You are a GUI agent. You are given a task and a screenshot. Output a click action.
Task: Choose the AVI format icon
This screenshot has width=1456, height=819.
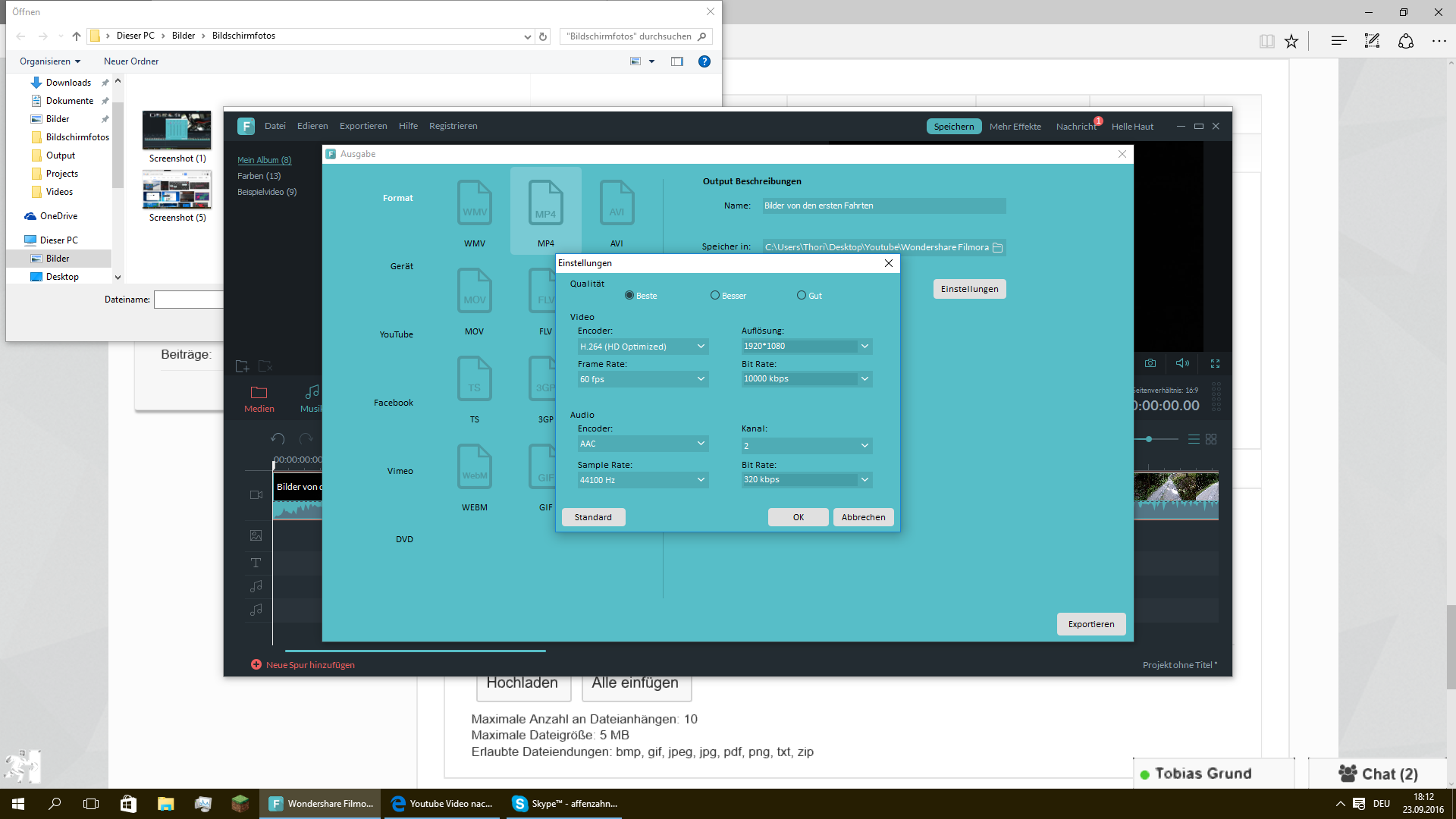click(x=617, y=203)
